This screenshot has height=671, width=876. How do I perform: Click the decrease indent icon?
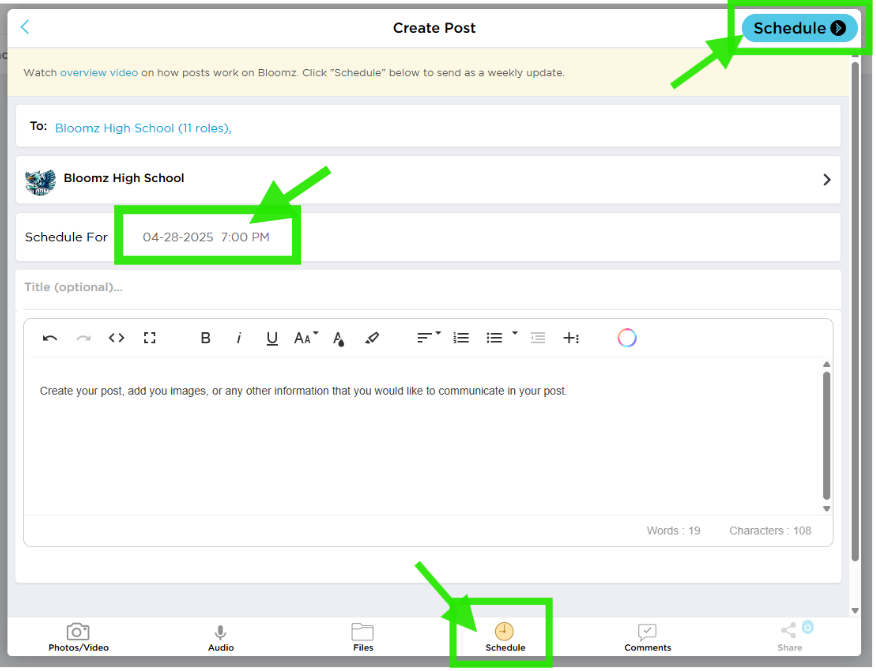(537, 338)
